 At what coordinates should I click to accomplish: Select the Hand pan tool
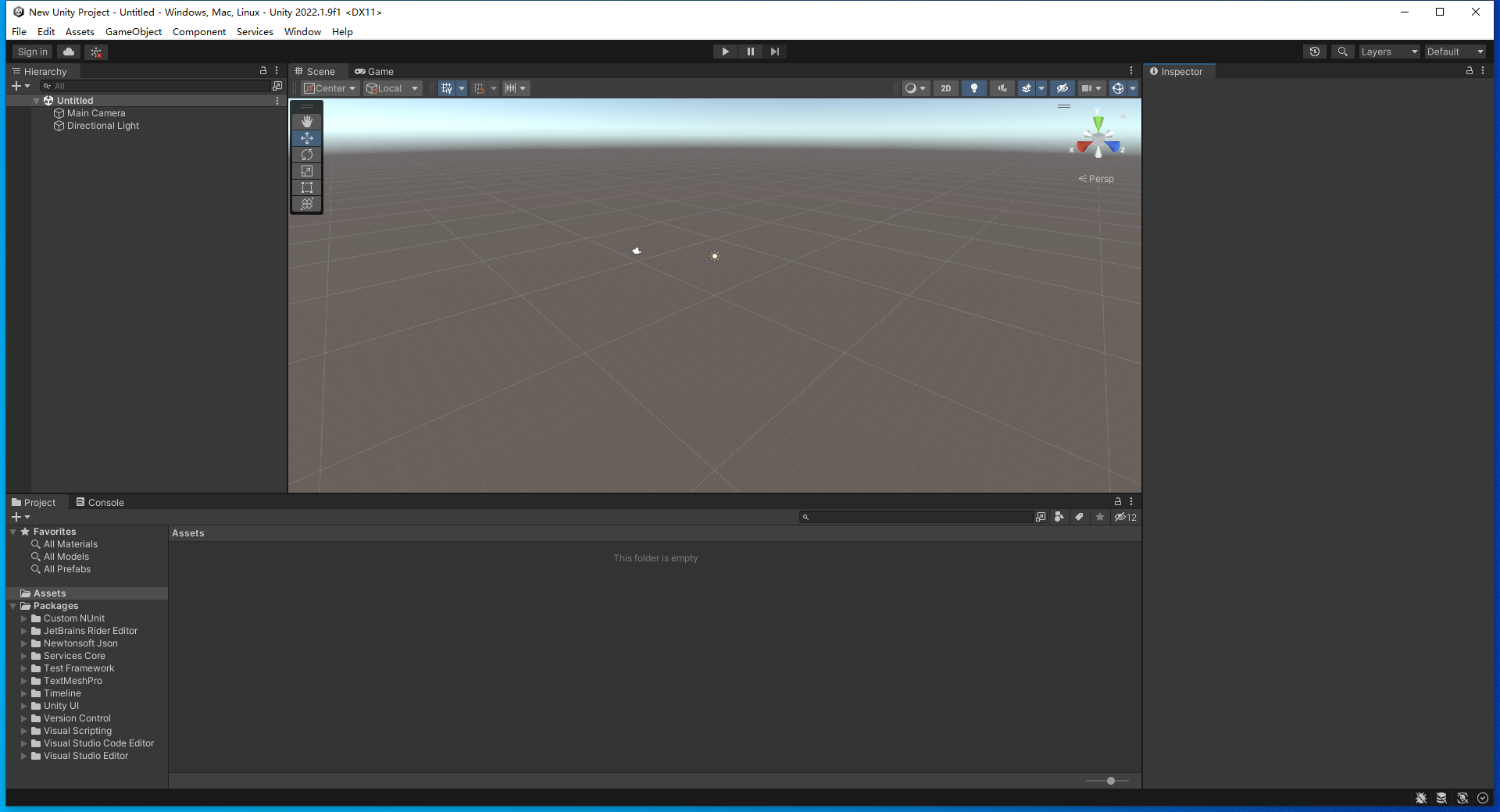click(x=306, y=122)
